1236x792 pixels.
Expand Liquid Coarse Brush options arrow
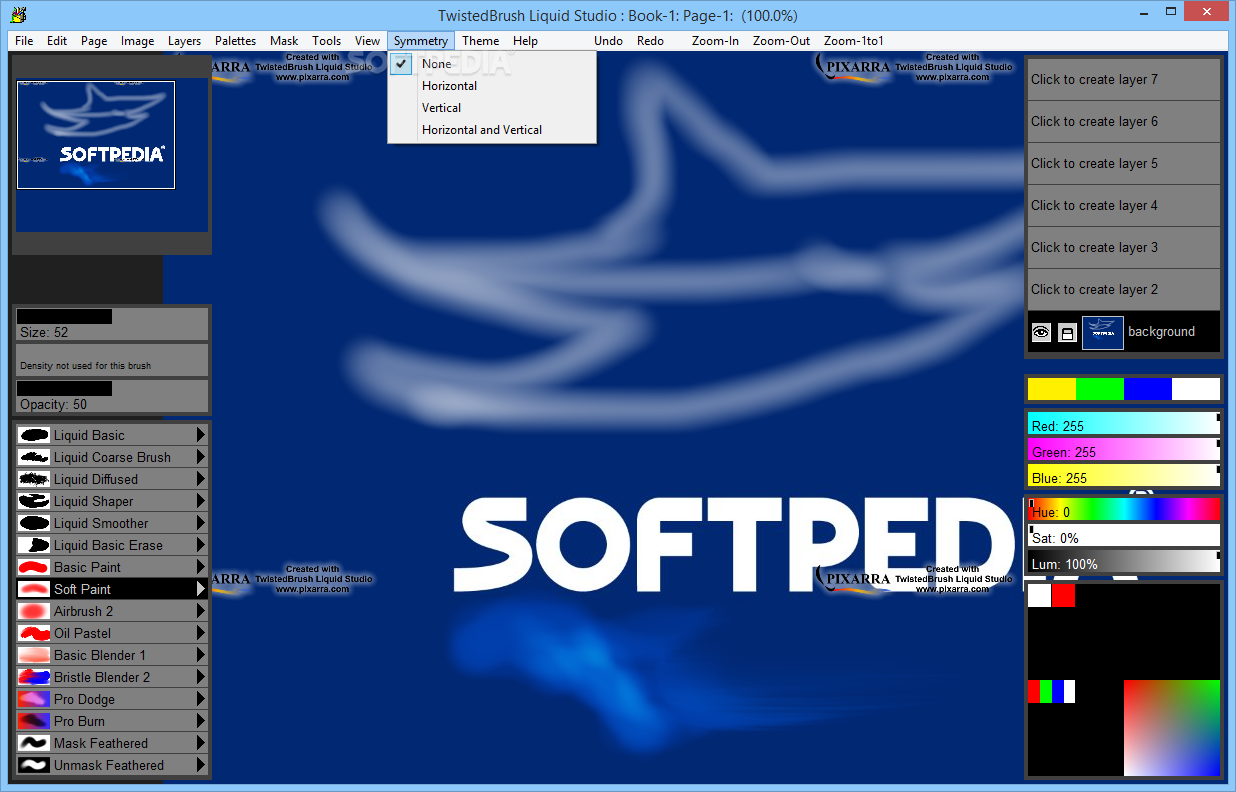201,457
